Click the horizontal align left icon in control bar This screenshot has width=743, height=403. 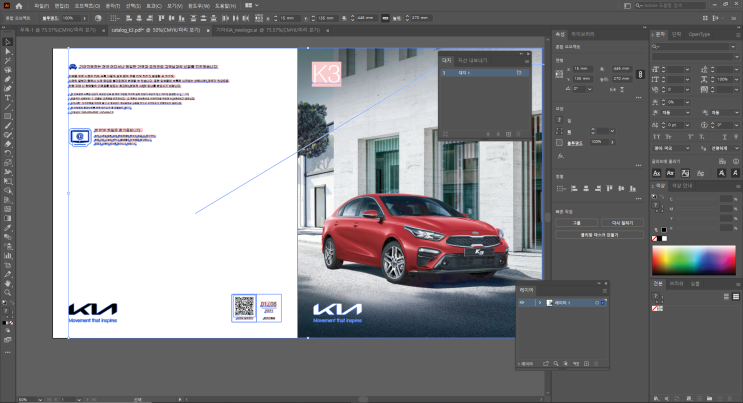click(128, 18)
